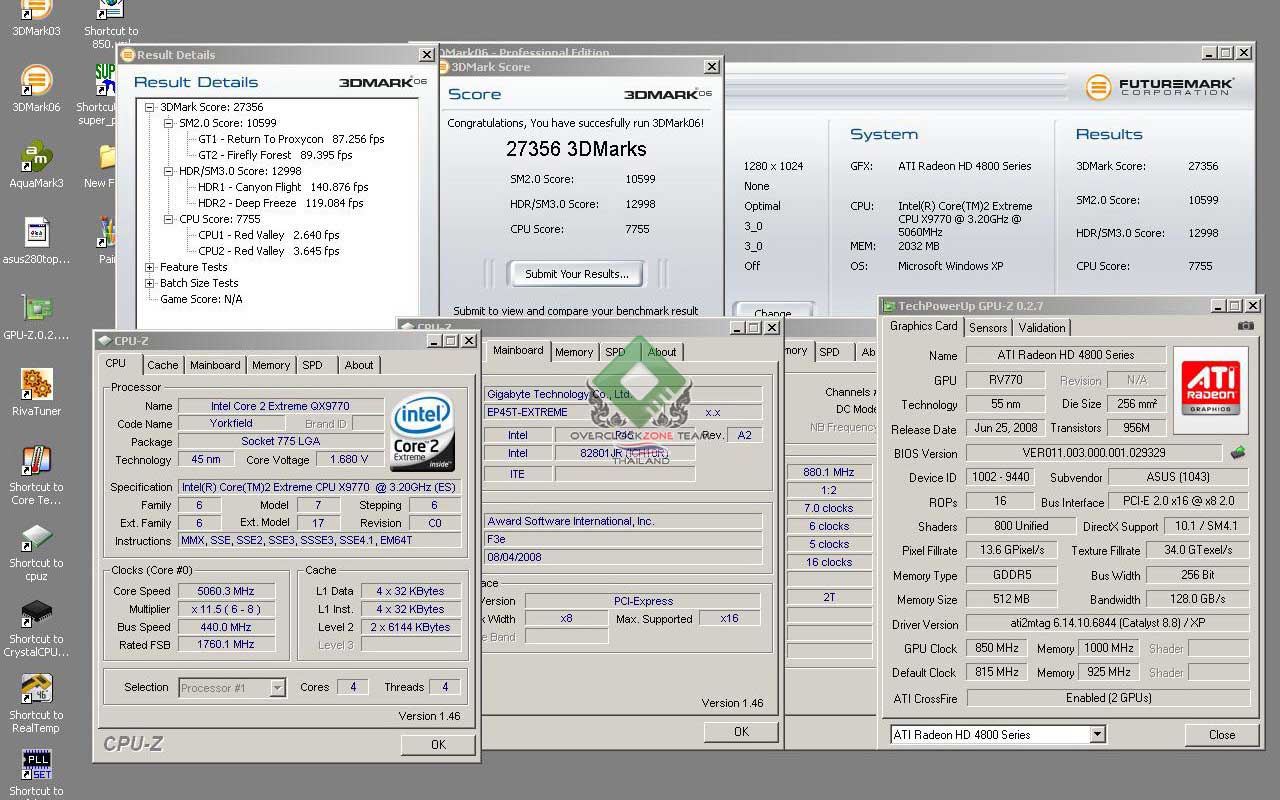This screenshot has width=1280, height=800.
Task: Click the Multiplier value x 11.5
Action: 227,609
